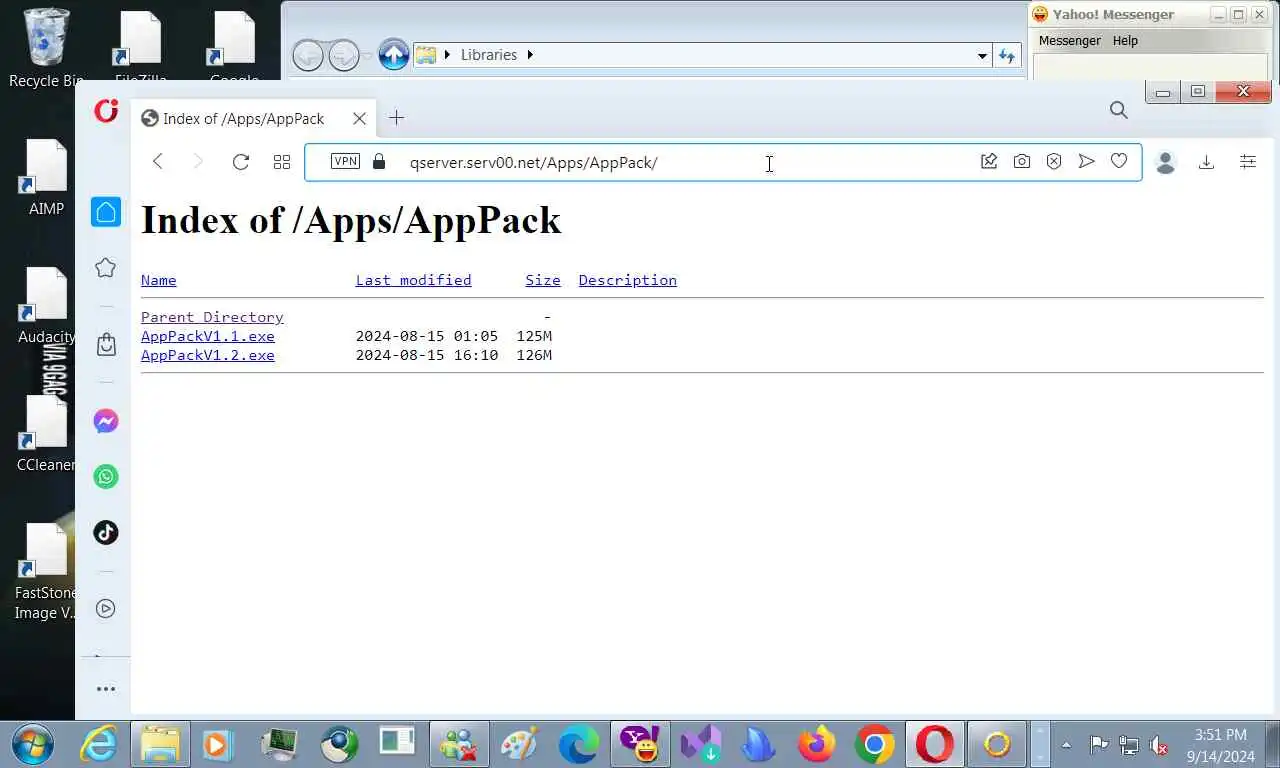
Task: Open Opera sidebar home icon
Action: pyautogui.click(x=106, y=212)
